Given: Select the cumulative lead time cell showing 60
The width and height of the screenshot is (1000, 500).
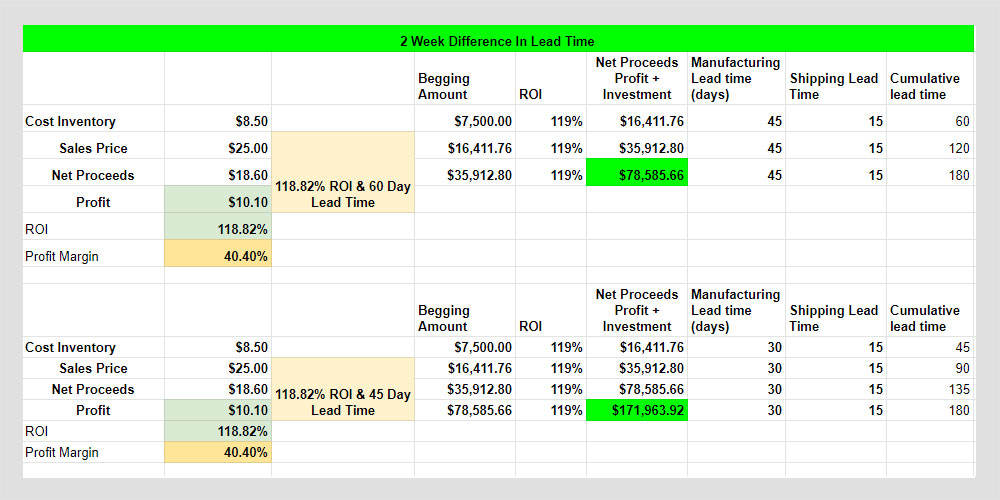Looking at the screenshot, I should click(929, 121).
